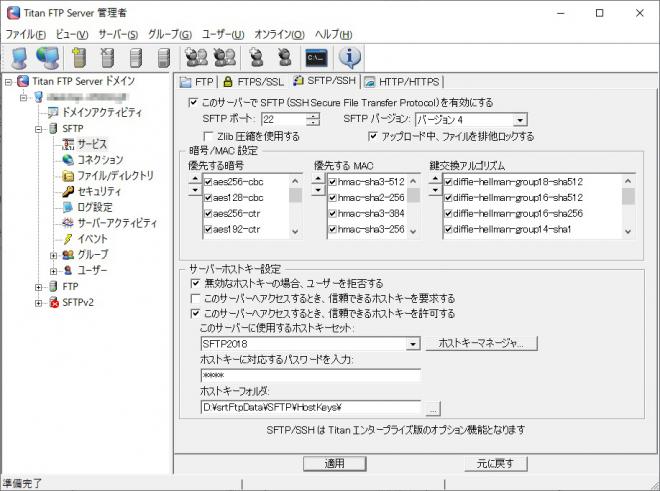Open the ファイル(F) menu
The width and height of the screenshot is (660, 491).
(26, 35)
